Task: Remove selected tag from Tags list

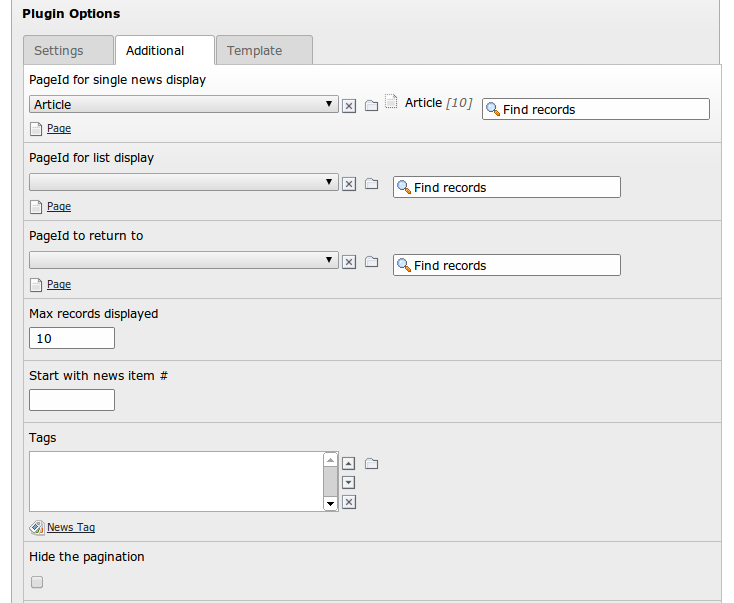Action: pos(349,502)
